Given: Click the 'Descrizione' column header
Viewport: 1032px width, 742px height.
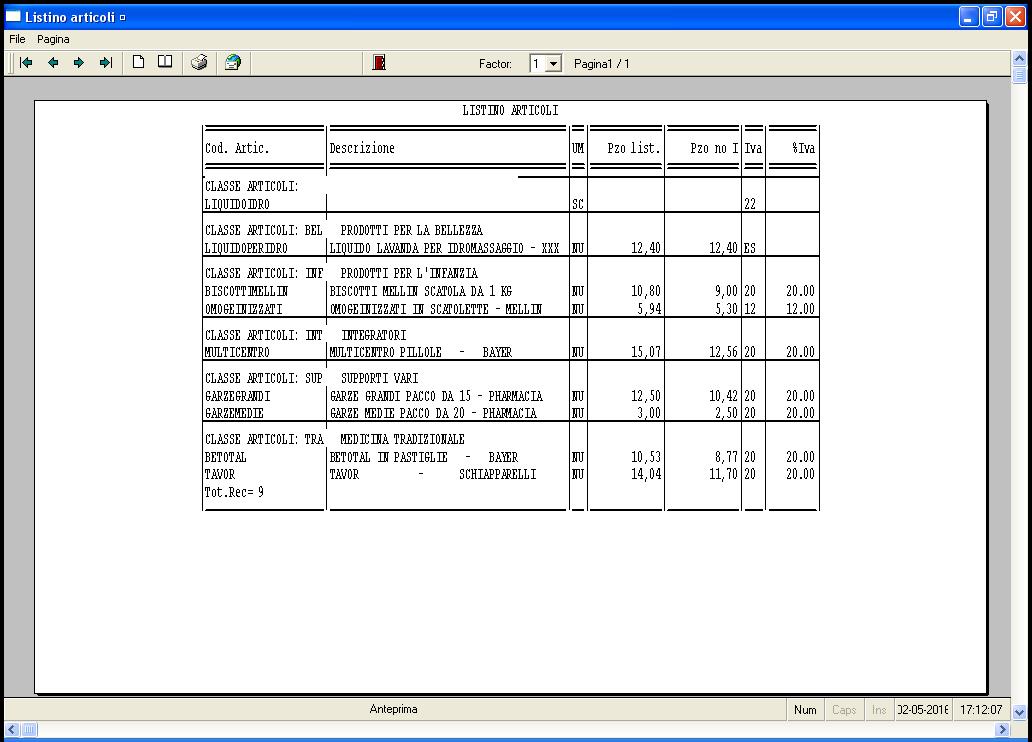Looking at the screenshot, I should [x=362, y=148].
